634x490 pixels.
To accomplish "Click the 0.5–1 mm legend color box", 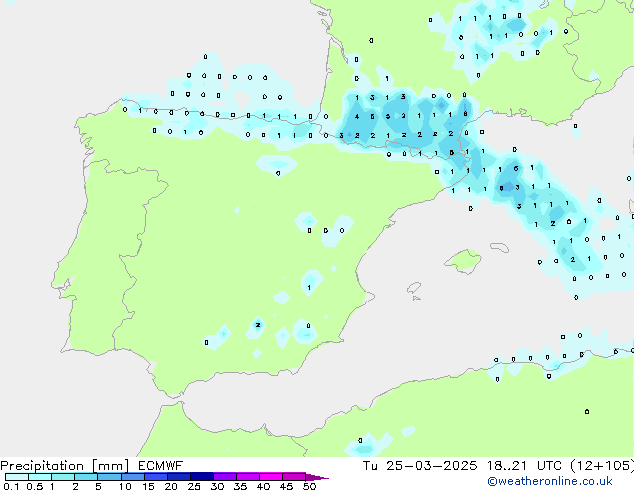I will click(x=40, y=477).
